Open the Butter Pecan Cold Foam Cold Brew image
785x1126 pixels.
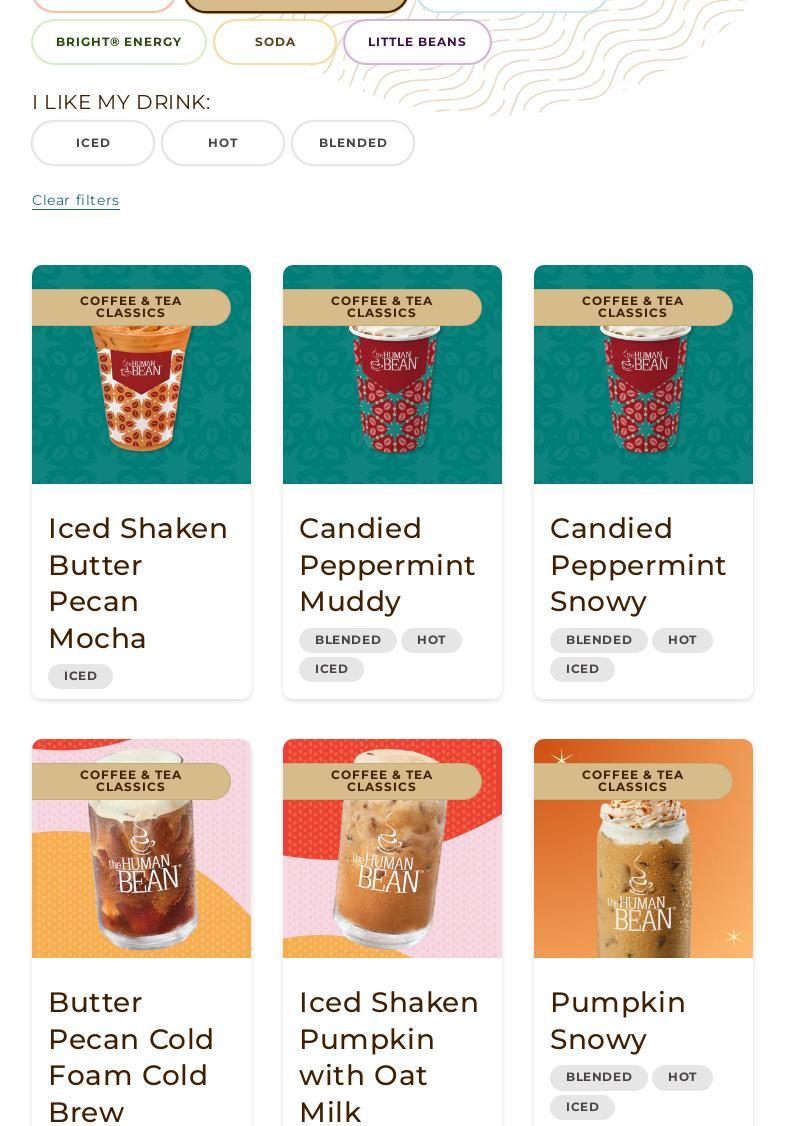point(141,848)
